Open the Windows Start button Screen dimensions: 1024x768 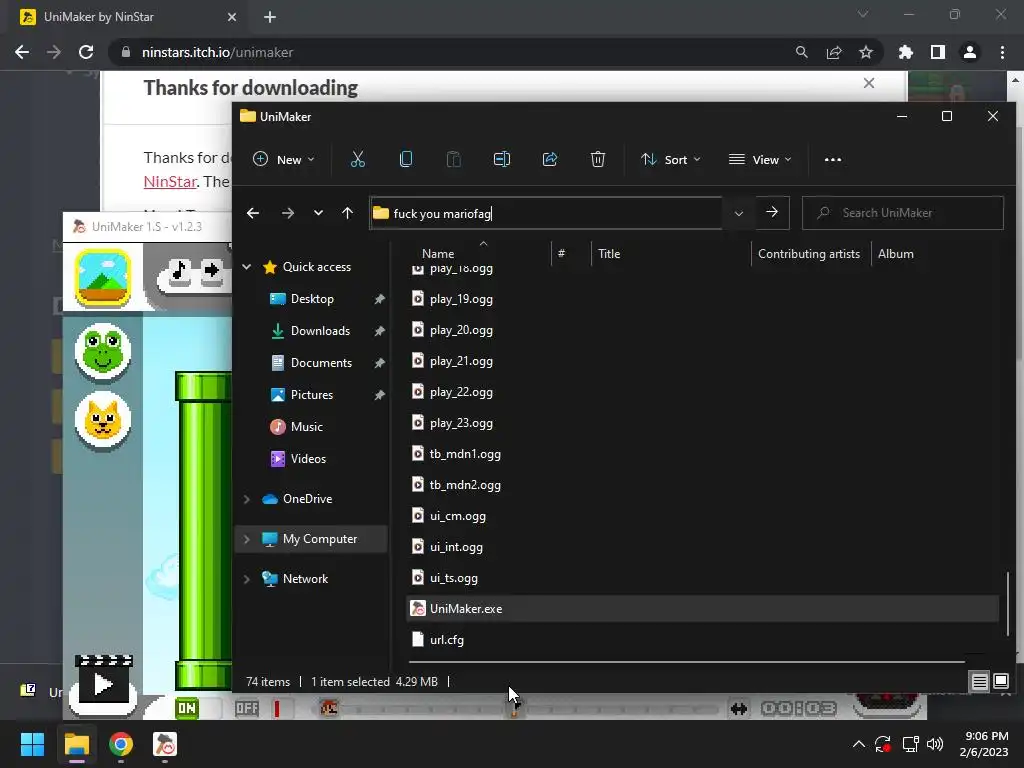(x=32, y=744)
